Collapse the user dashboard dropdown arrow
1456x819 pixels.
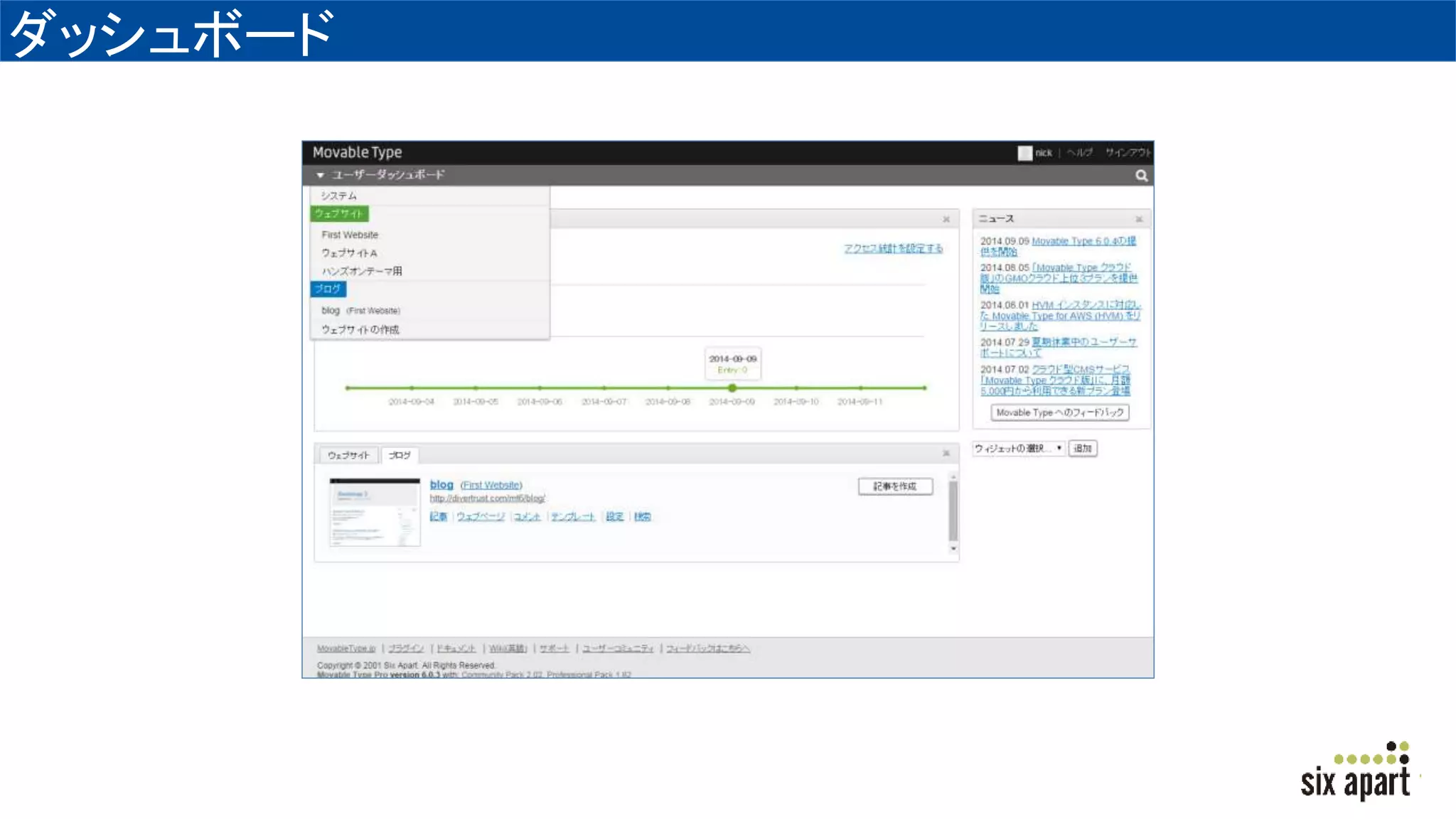(x=321, y=175)
